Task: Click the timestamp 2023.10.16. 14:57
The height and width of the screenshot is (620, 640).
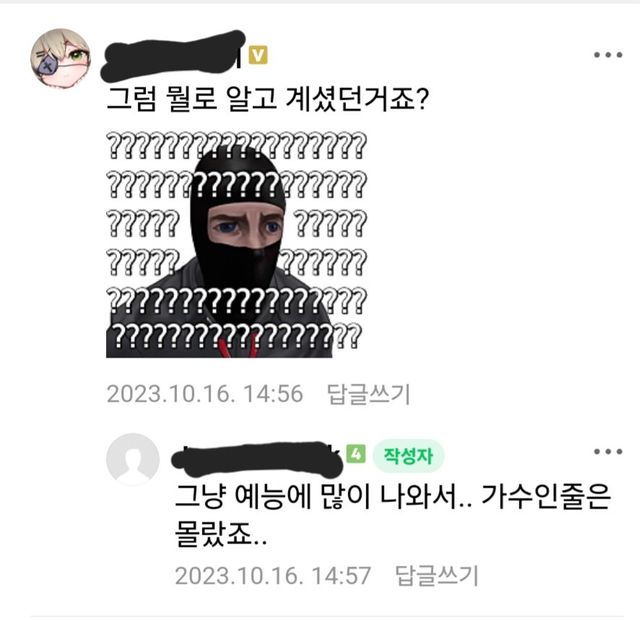Action: pyautogui.click(x=273, y=576)
